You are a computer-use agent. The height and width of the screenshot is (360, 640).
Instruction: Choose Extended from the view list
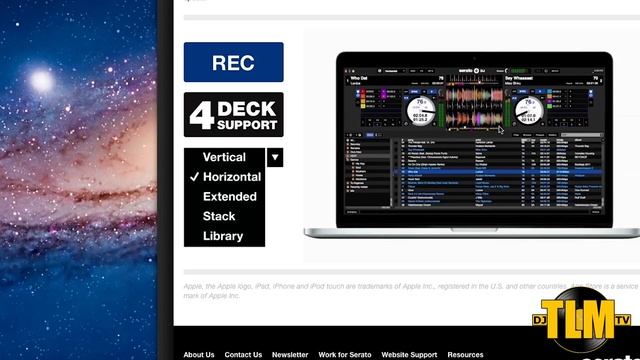tap(230, 196)
